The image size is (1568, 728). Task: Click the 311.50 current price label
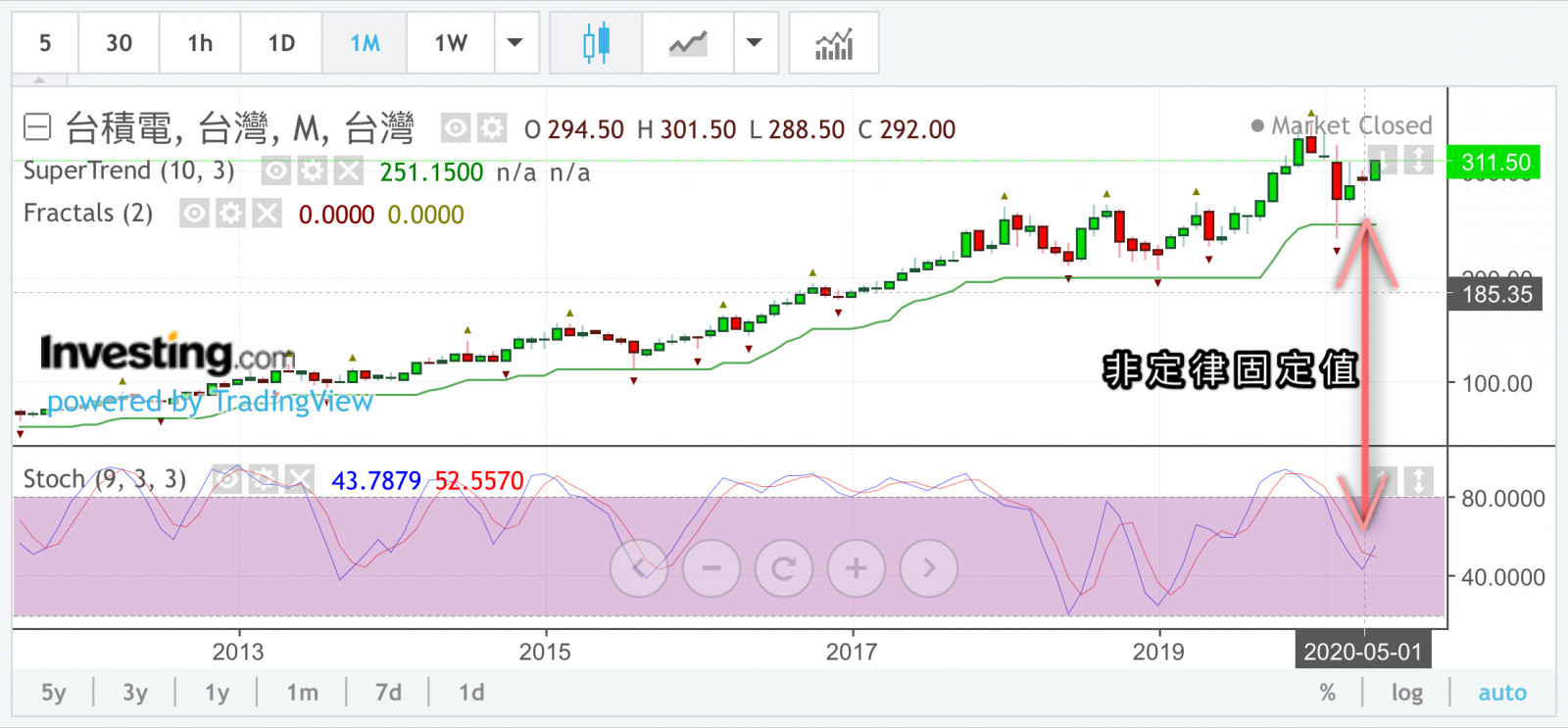tap(1494, 163)
